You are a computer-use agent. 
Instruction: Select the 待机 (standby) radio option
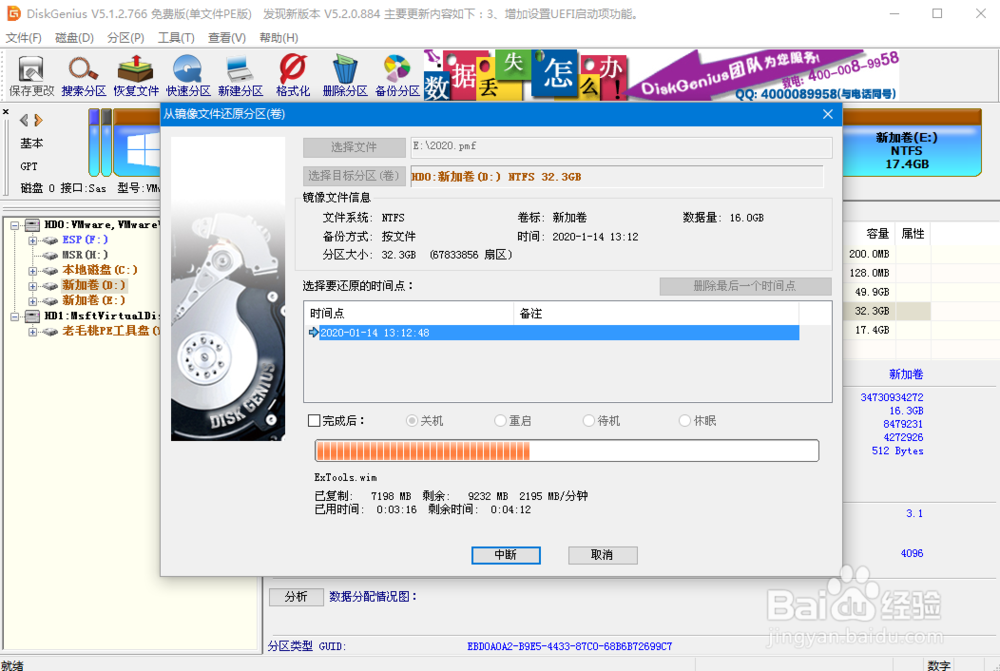tap(589, 421)
